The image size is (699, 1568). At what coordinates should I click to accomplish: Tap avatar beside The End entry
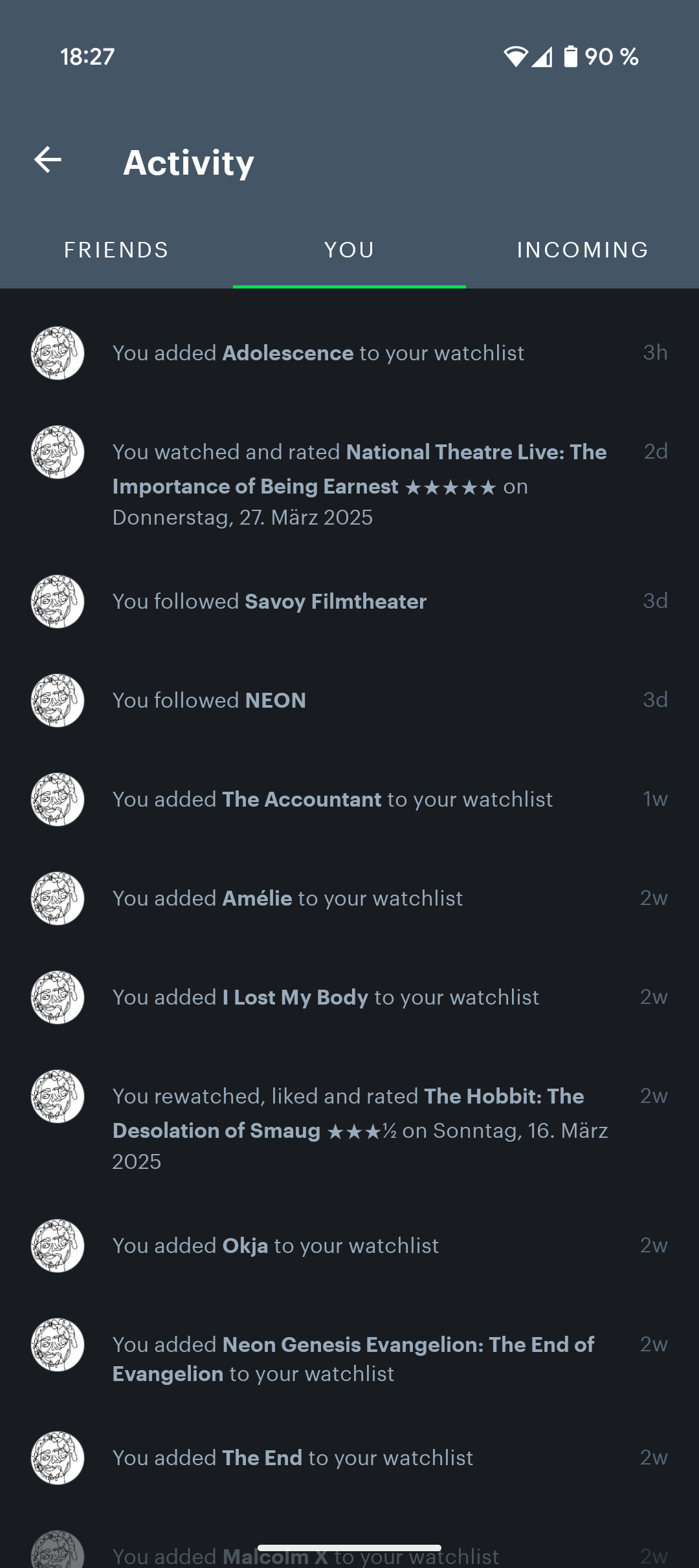[x=58, y=1458]
